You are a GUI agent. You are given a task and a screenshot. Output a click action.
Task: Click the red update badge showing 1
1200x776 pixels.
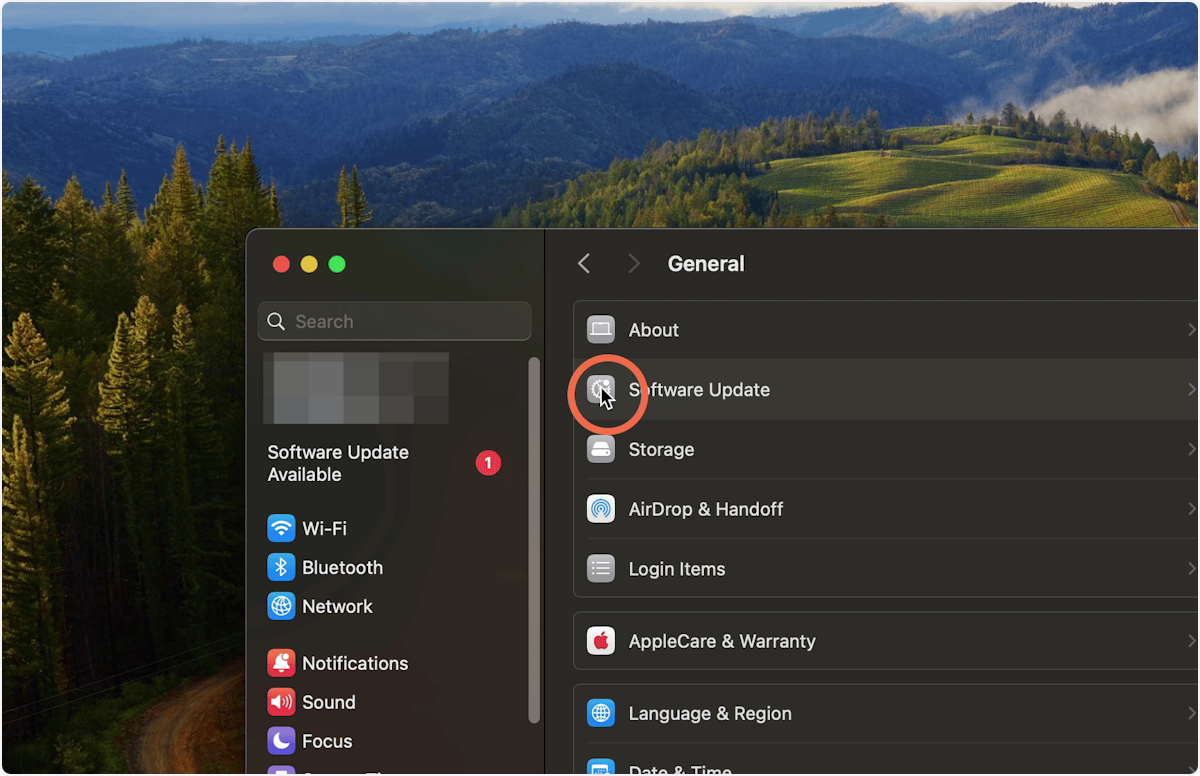click(488, 463)
